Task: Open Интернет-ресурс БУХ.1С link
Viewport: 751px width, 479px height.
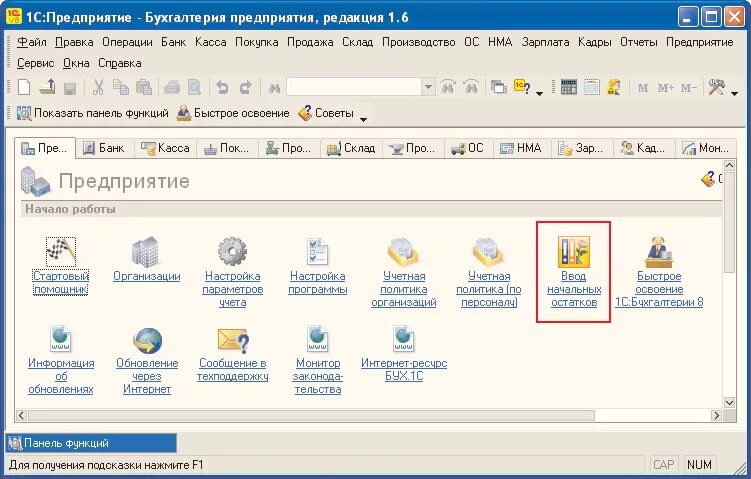Action: click(x=404, y=369)
